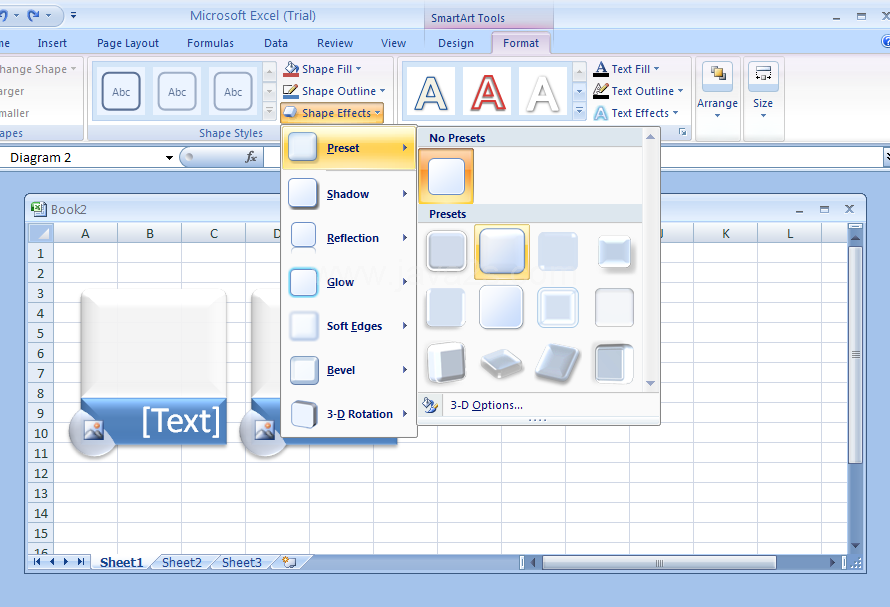Apply the first Abc shape style

point(121,91)
